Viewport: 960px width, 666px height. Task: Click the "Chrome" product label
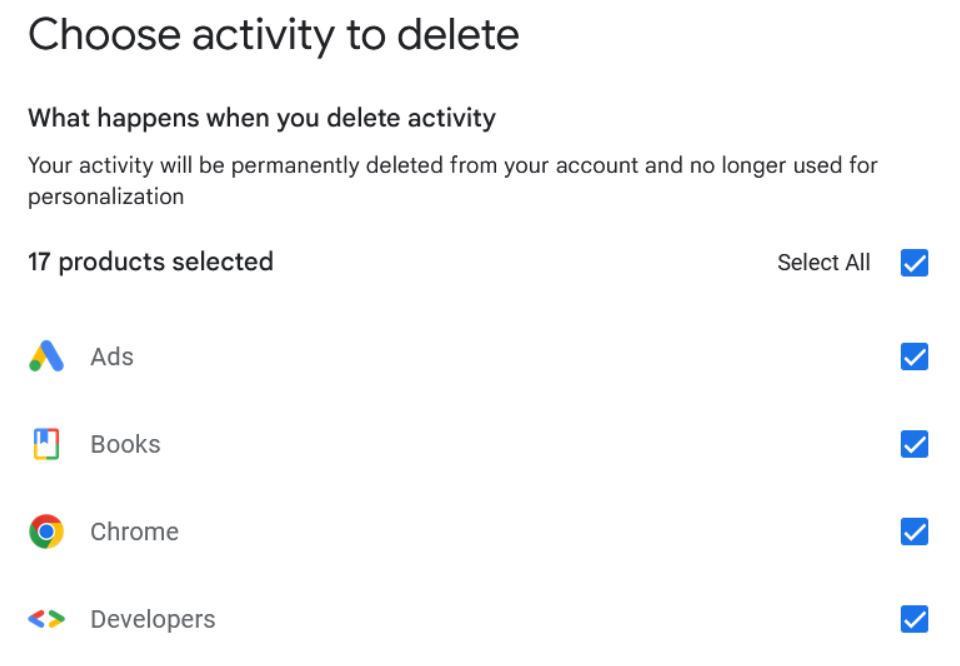pyautogui.click(x=134, y=532)
